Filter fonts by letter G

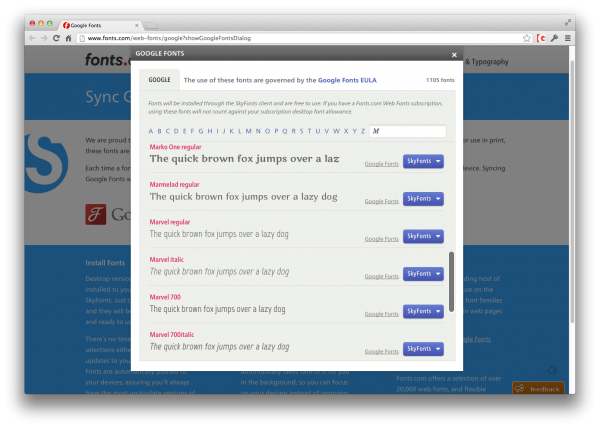click(x=201, y=131)
